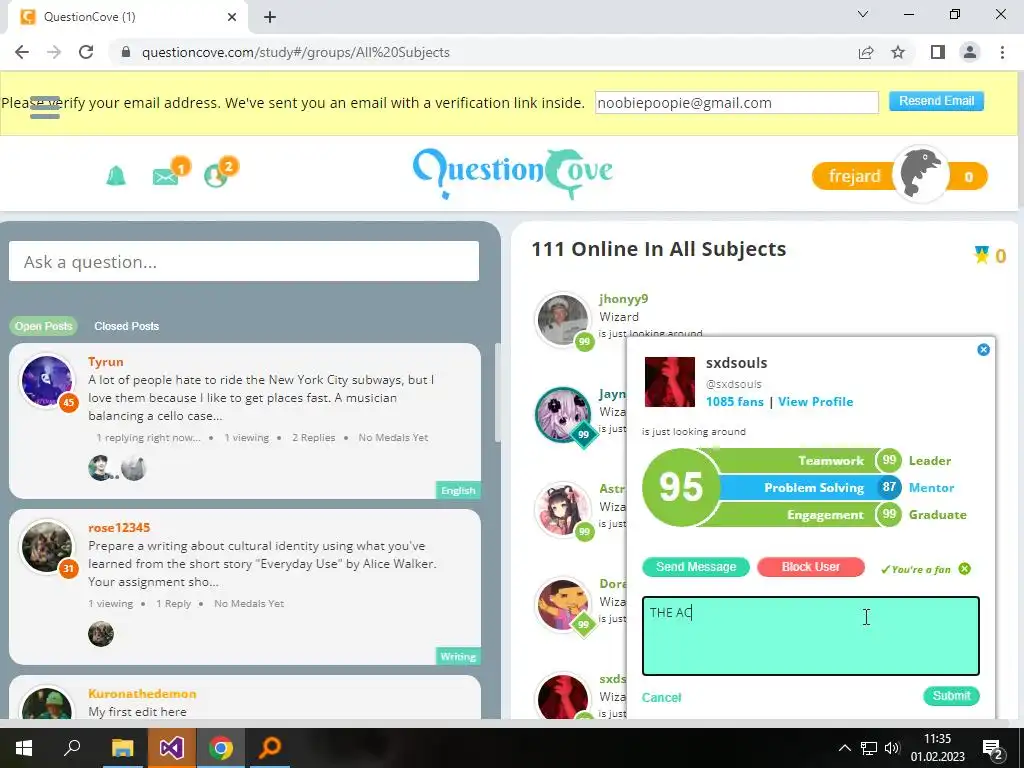Viewport: 1024px width, 768px height.
Task: Close the QuestionCove tab
Action: click(x=232, y=17)
